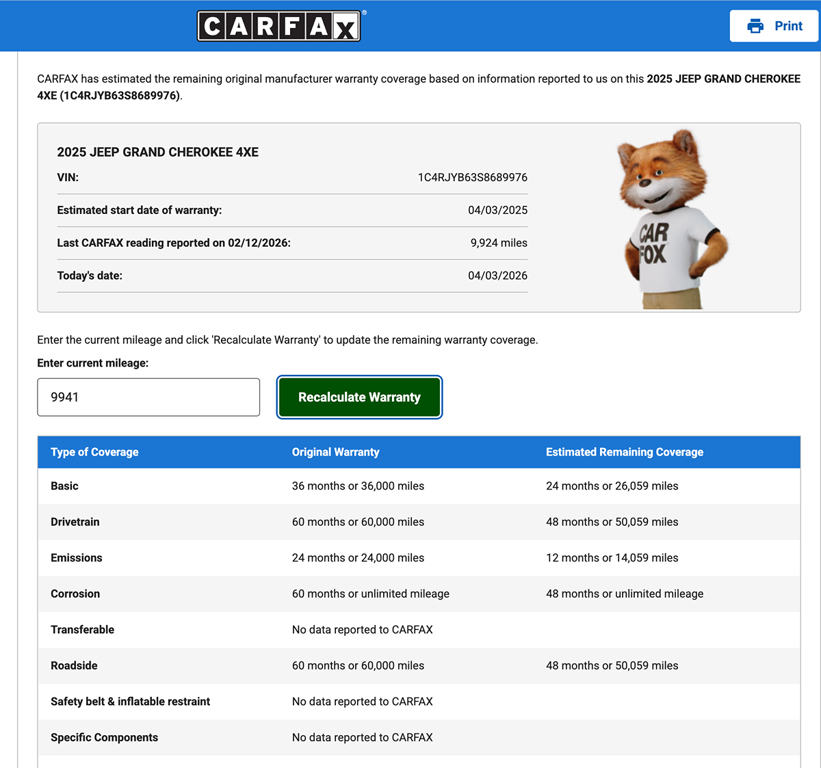This screenshot has width=821, height=768.
Task: Click the VIN number in the vehicle card
Action: tap(472, 178)
